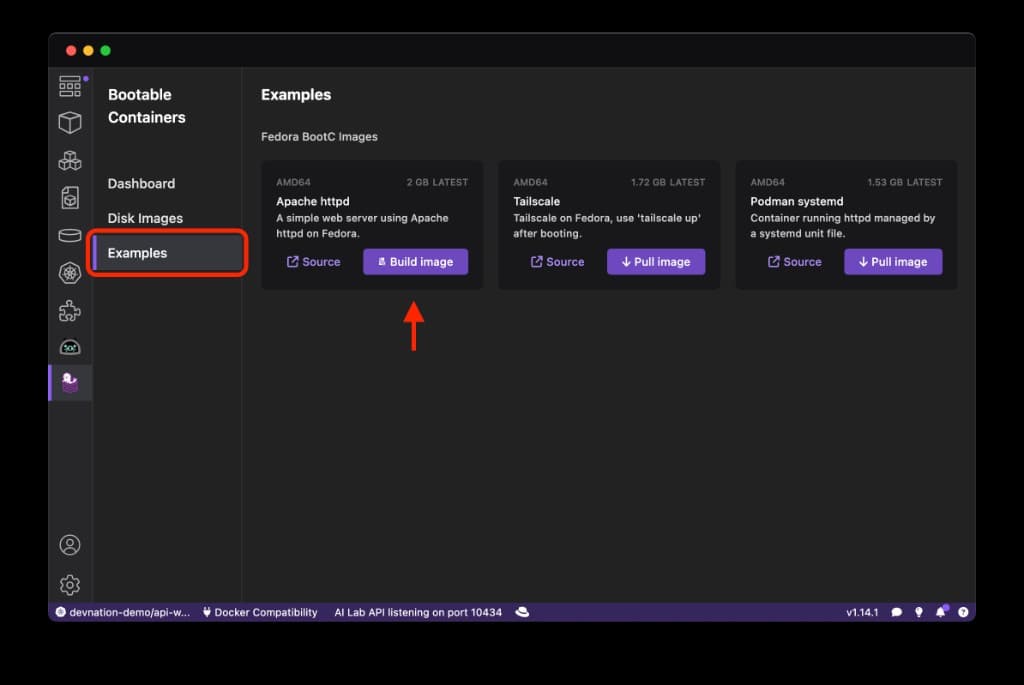The image size is (1024, 685).
Task: Select the Pods icon in sidebar
Action: (x=70, y=159)
